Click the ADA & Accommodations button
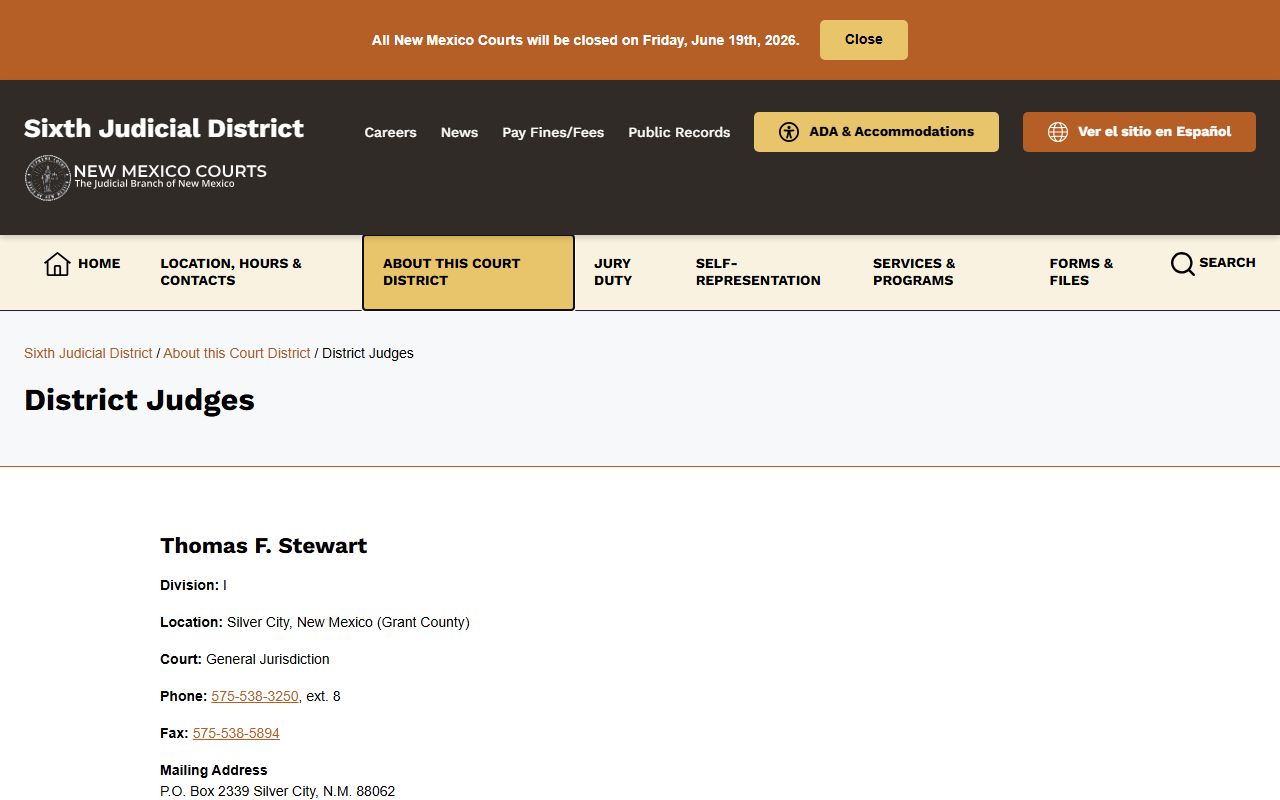 point(876,132)
